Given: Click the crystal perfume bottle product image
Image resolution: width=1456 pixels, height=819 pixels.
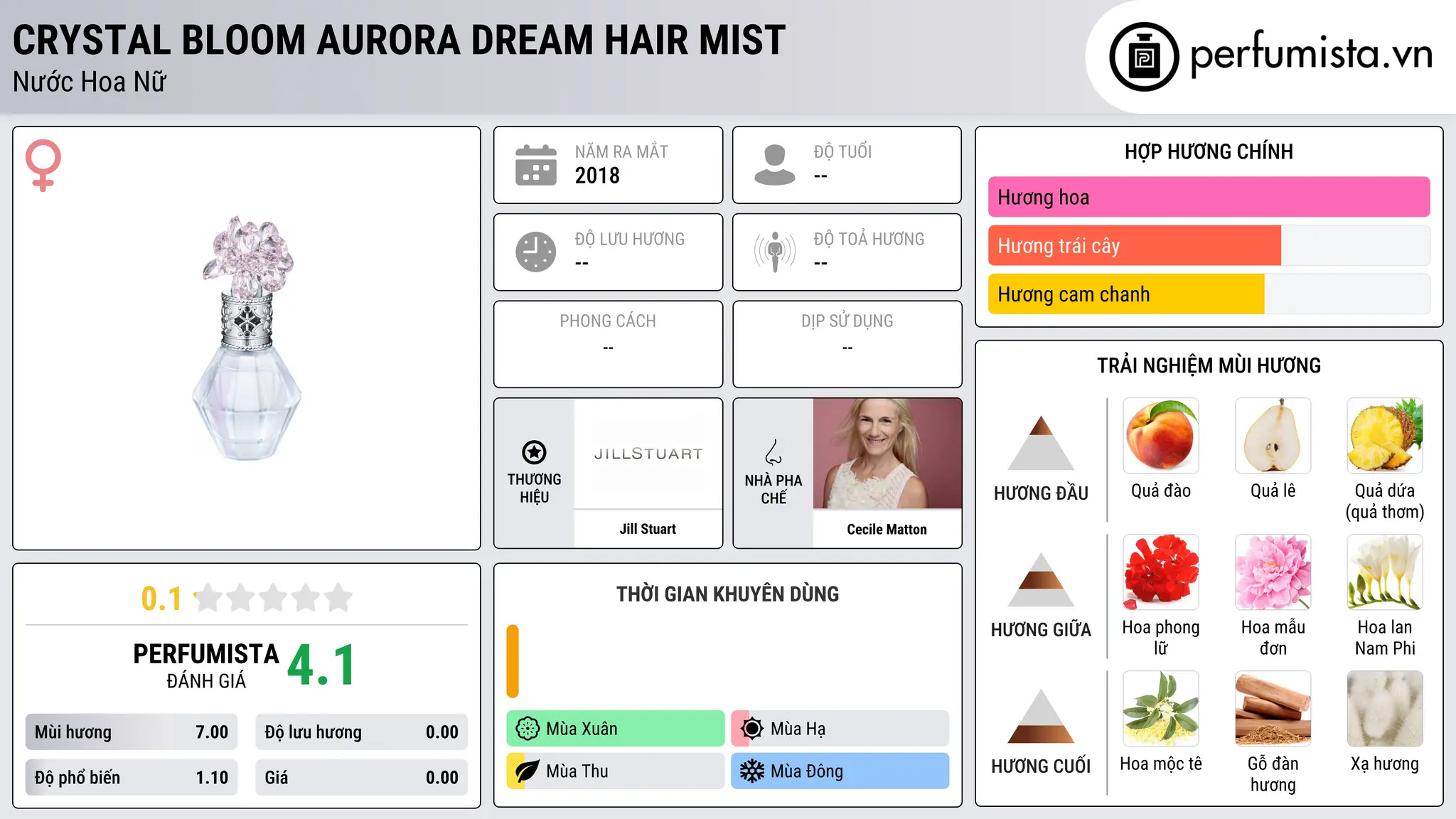Looking at the screenshot, I should coord(247,338).
